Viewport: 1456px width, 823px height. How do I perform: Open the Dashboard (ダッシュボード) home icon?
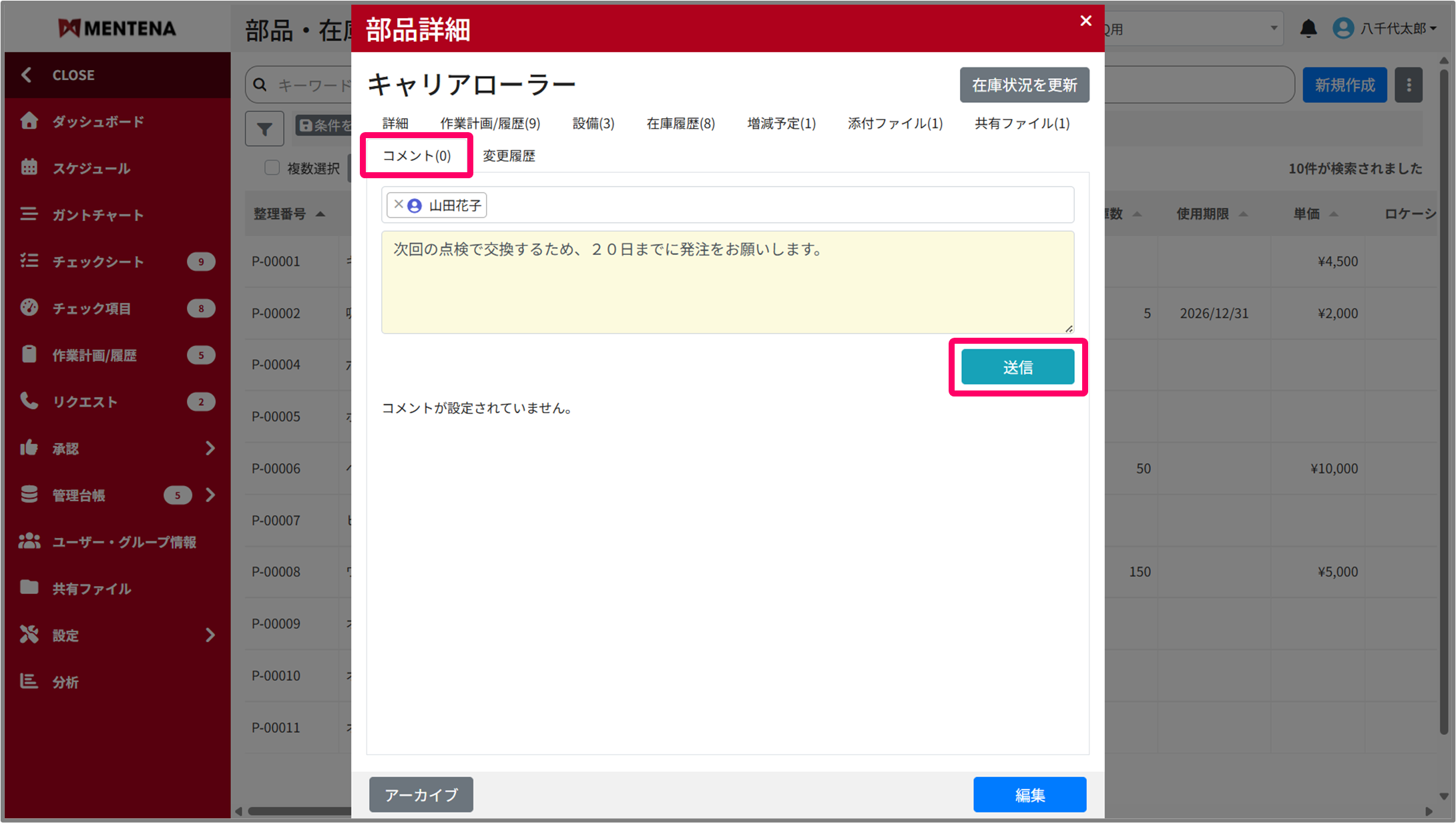(x=29, y=121)
